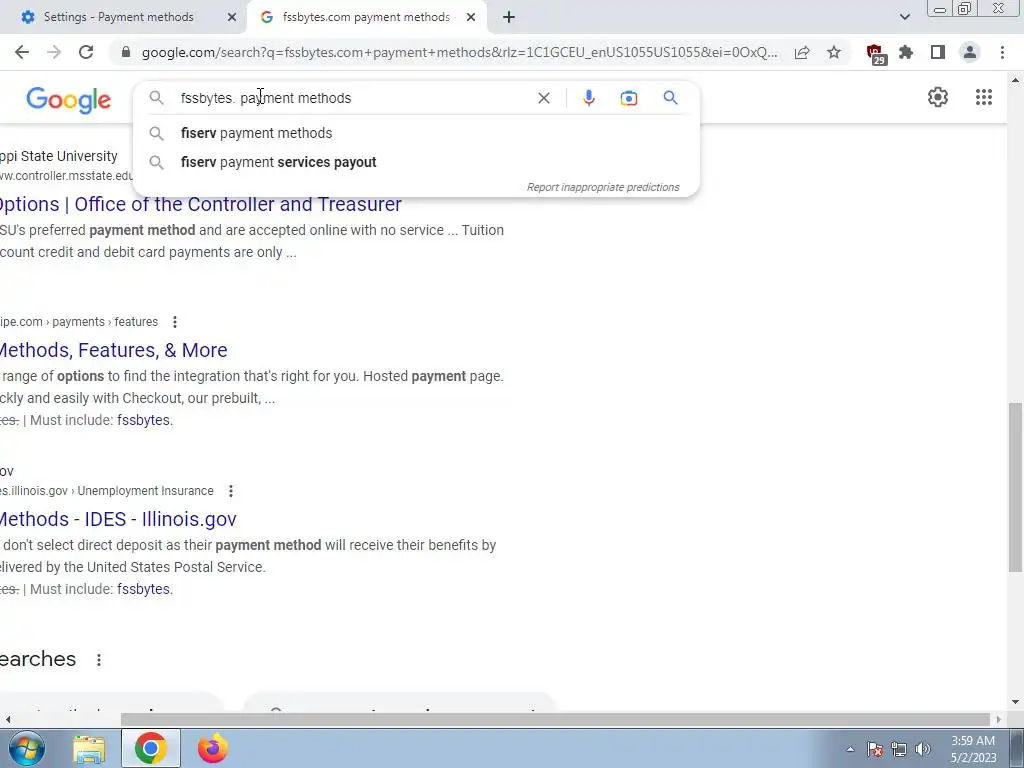Open the Chrome profile avatar
Image resolution: width=1024 pixels, height=768 pixels.
[970, 52]
